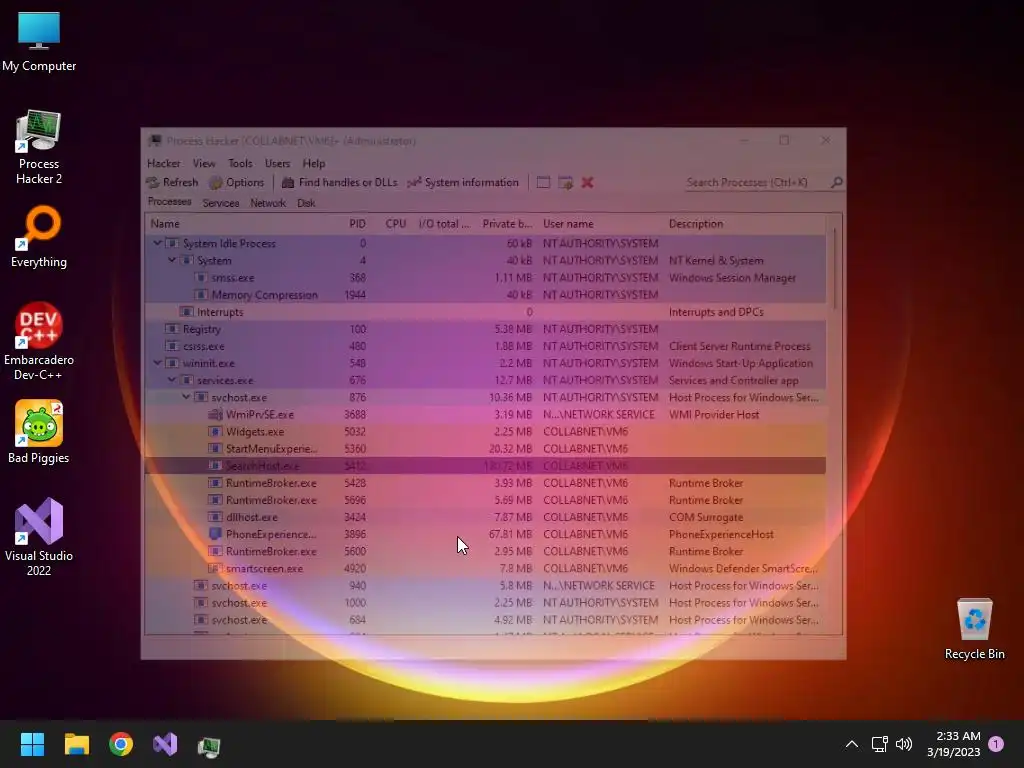The width and height of the screenshot is (1024, 768).
Task: Select the Memory Compression process row
Action: (485, 295)
